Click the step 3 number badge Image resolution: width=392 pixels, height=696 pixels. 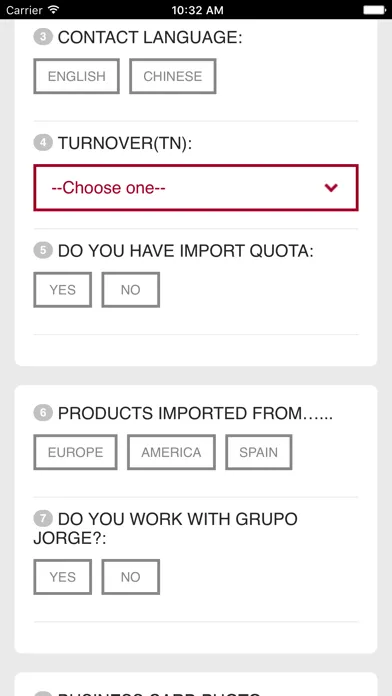[43, 37]
